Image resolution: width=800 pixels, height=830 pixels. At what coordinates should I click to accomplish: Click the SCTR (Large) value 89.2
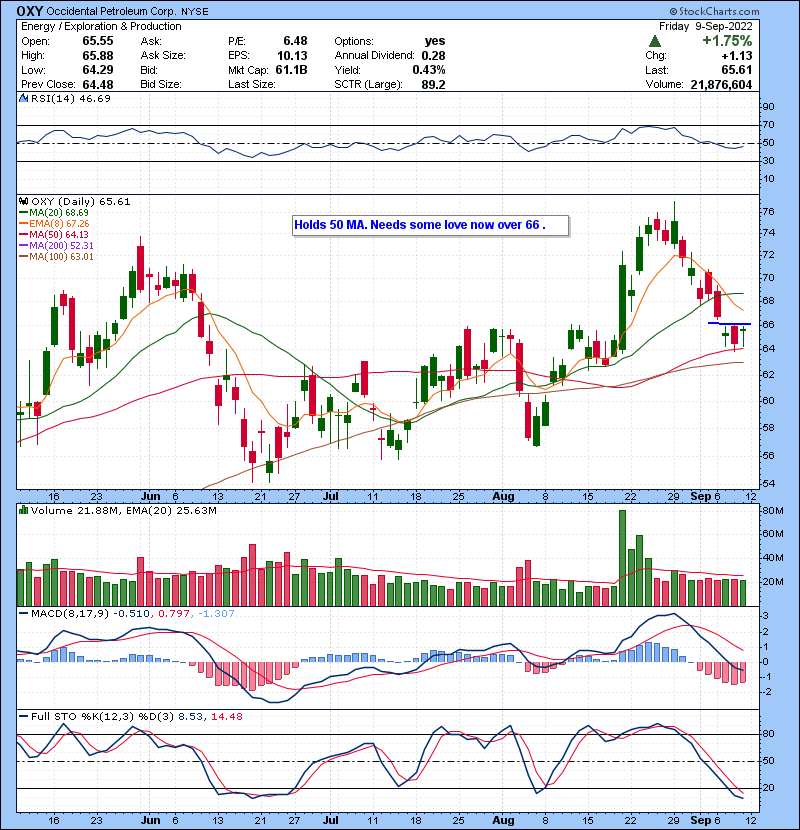433,84
